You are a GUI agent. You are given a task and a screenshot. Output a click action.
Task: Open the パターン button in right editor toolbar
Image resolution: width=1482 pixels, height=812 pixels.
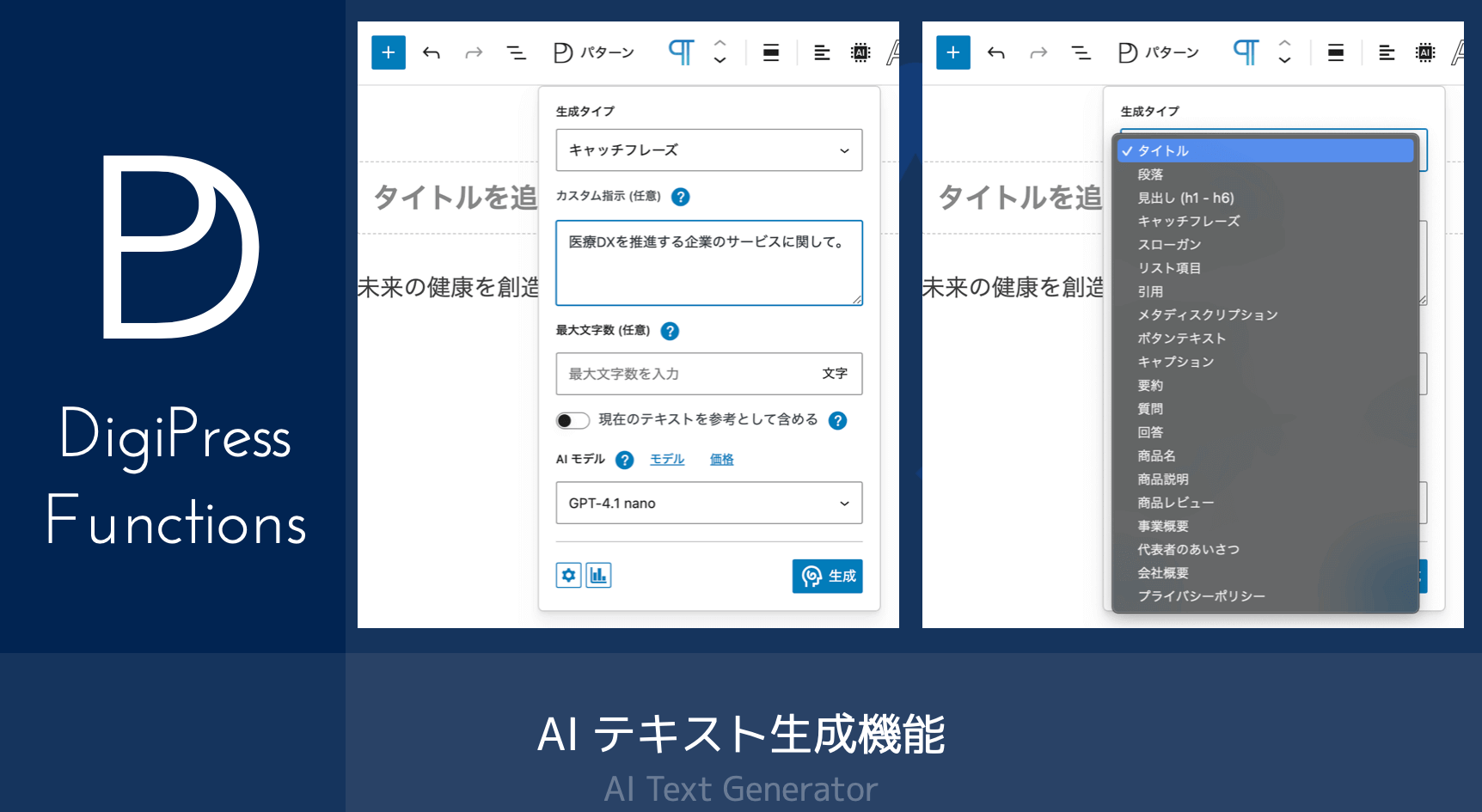[1159, 53]
